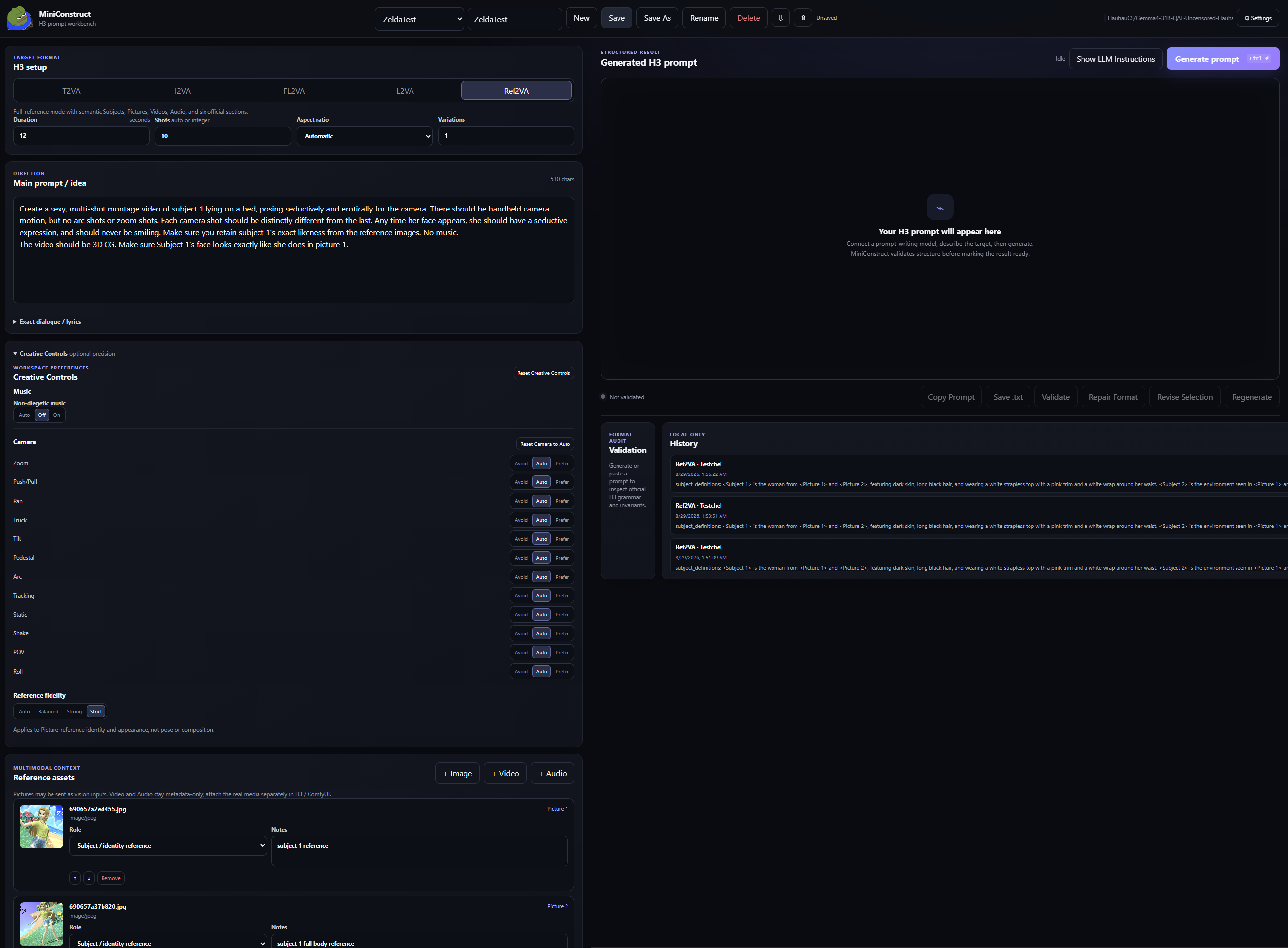Click the Save button
Image resolution: width=1288 pixels, height=948 pixels.
click(617, 18)
